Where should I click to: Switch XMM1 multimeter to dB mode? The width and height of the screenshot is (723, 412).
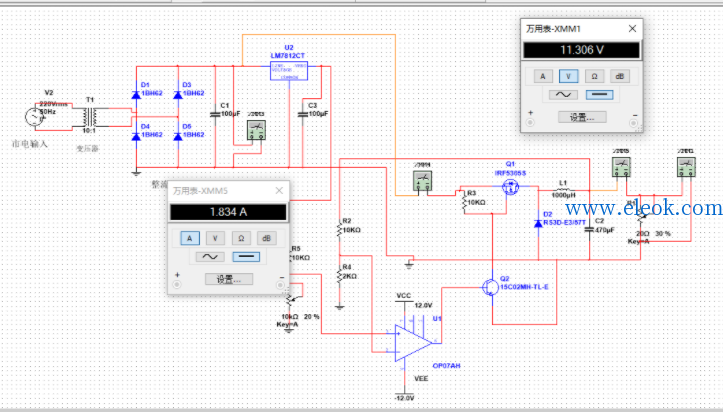tap(619, 77)
